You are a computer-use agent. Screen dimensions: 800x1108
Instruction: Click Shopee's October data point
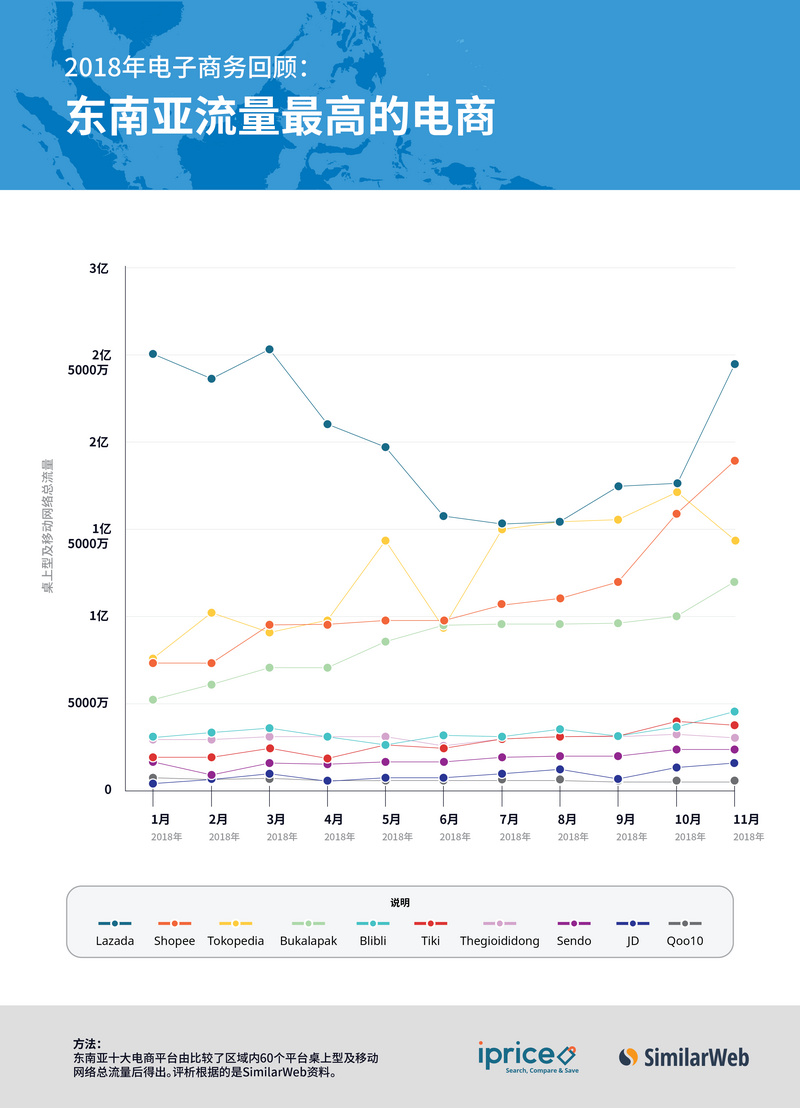[676, 514]
